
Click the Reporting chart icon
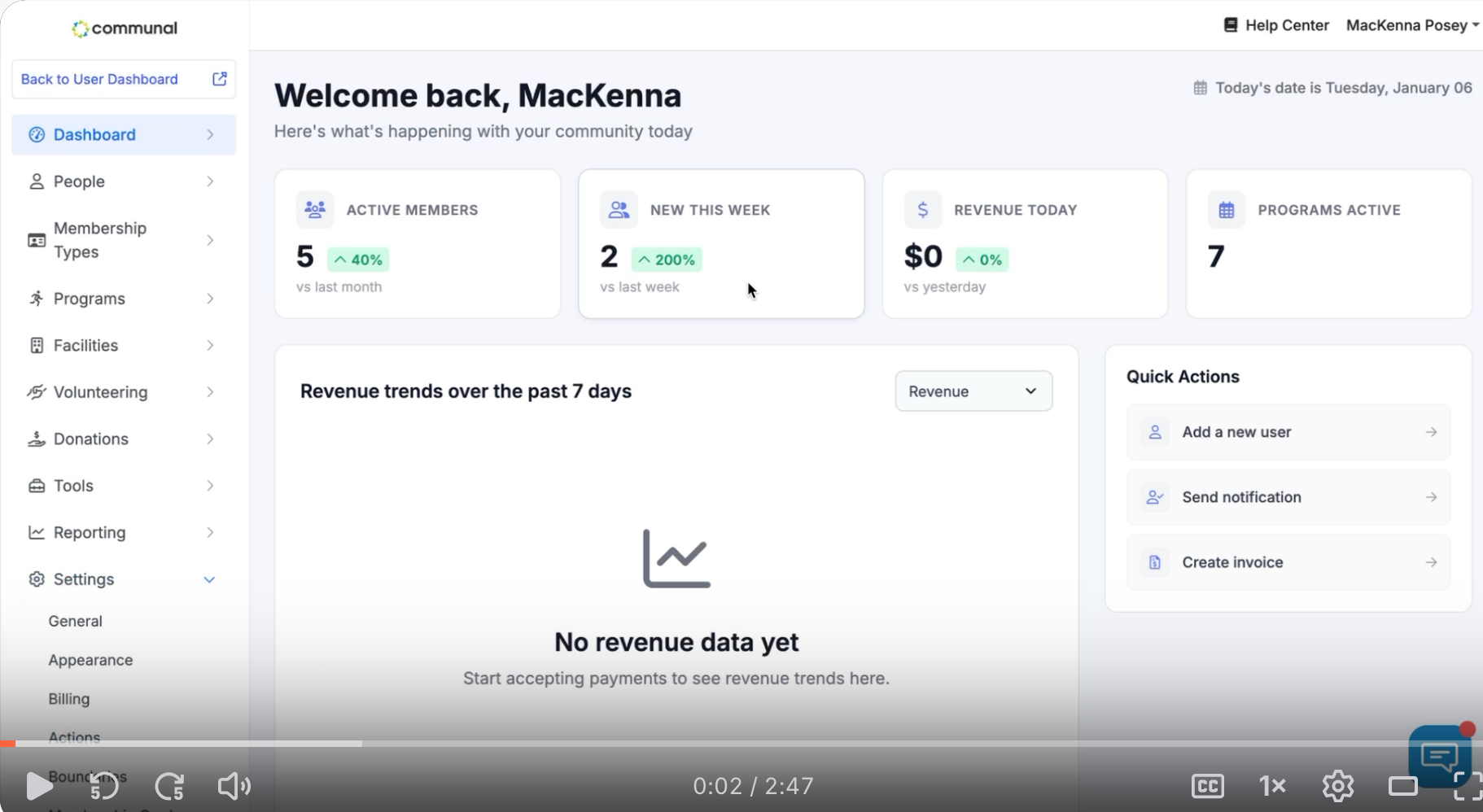[x=37, y=532]
